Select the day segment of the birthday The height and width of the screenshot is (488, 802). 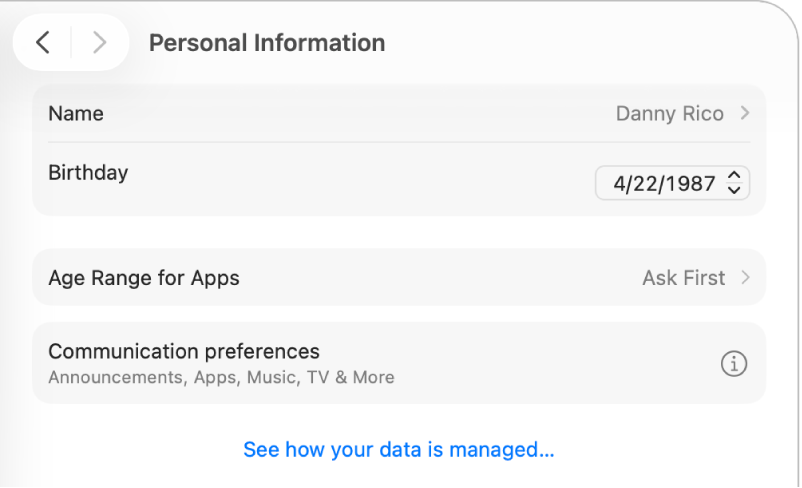644,184
